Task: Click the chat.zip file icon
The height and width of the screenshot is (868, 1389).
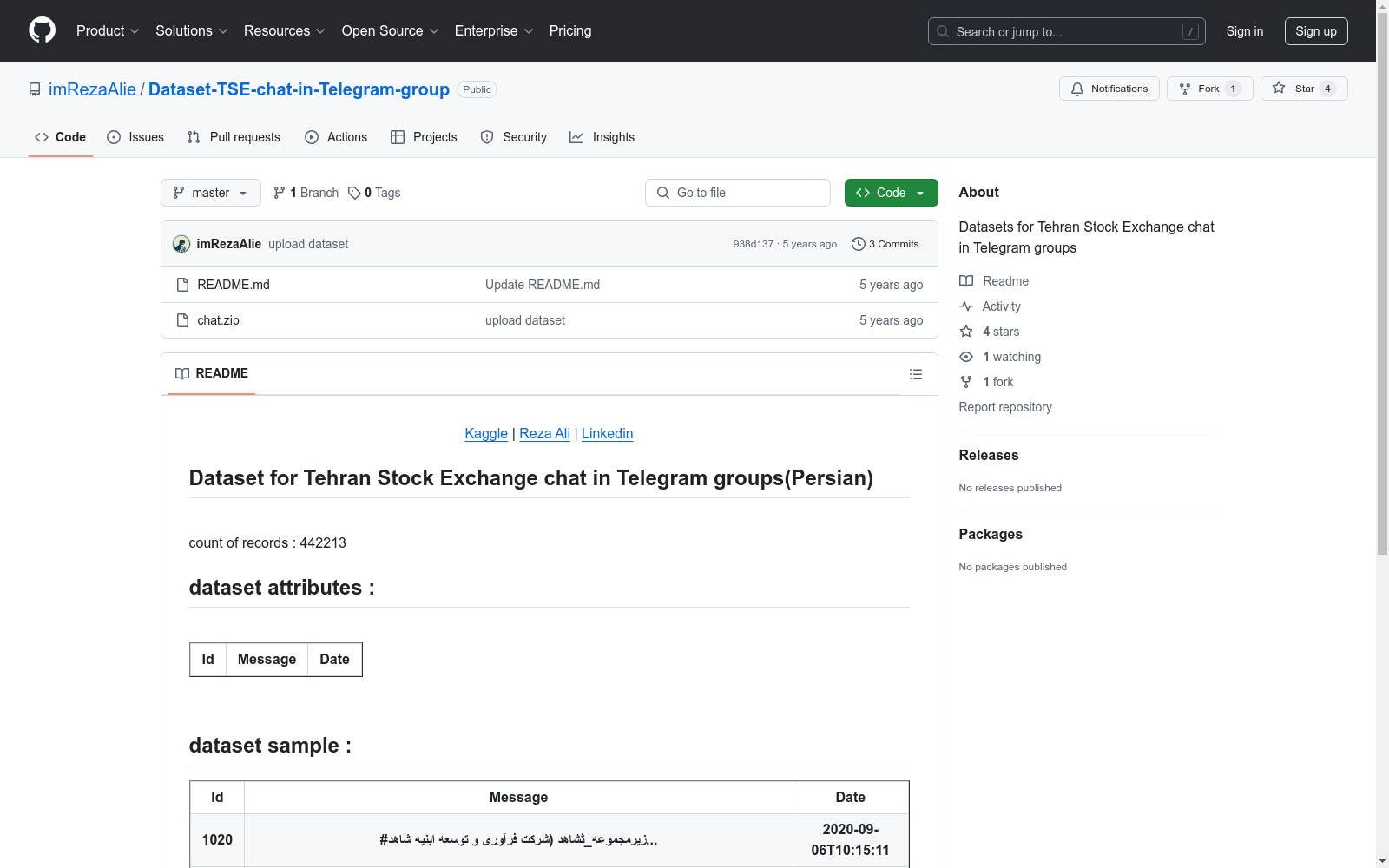Action: [182, 320]
